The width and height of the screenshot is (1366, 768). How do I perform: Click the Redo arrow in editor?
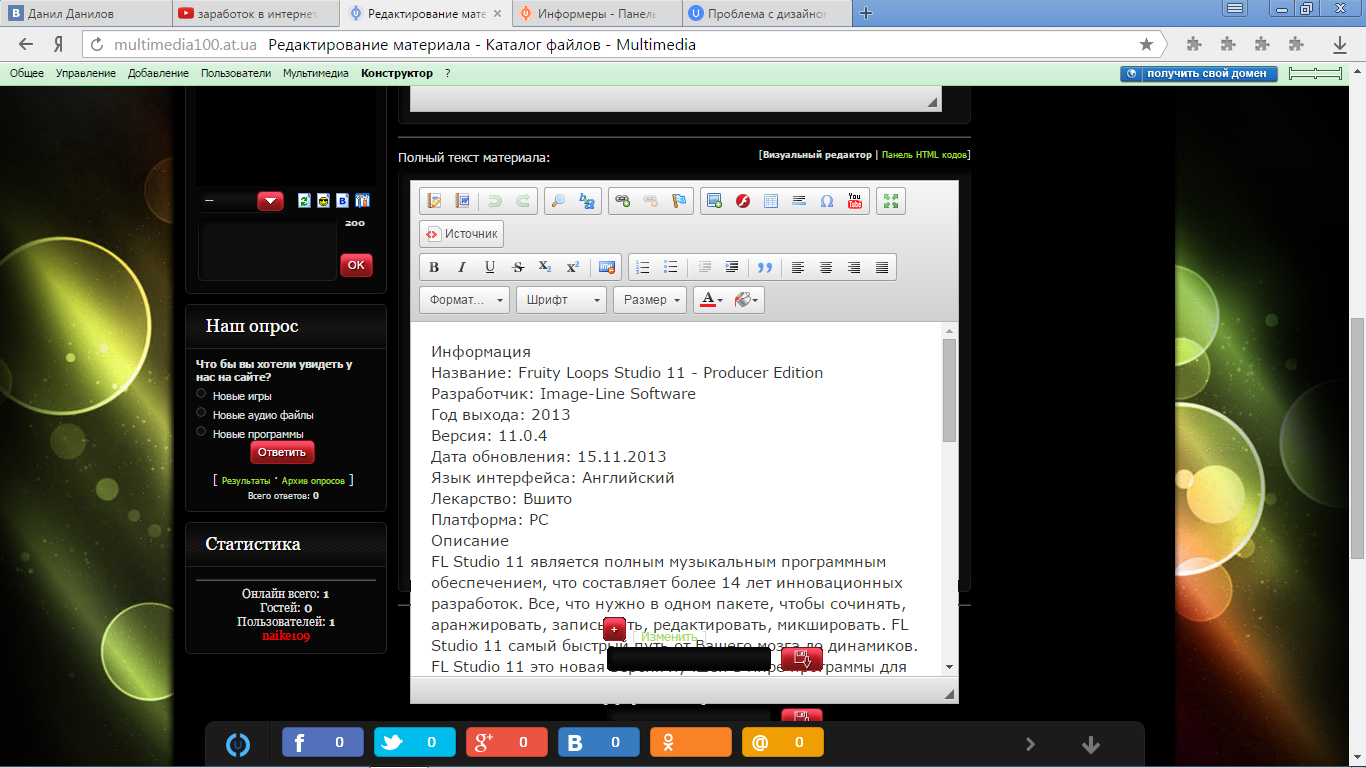[523, 201]
